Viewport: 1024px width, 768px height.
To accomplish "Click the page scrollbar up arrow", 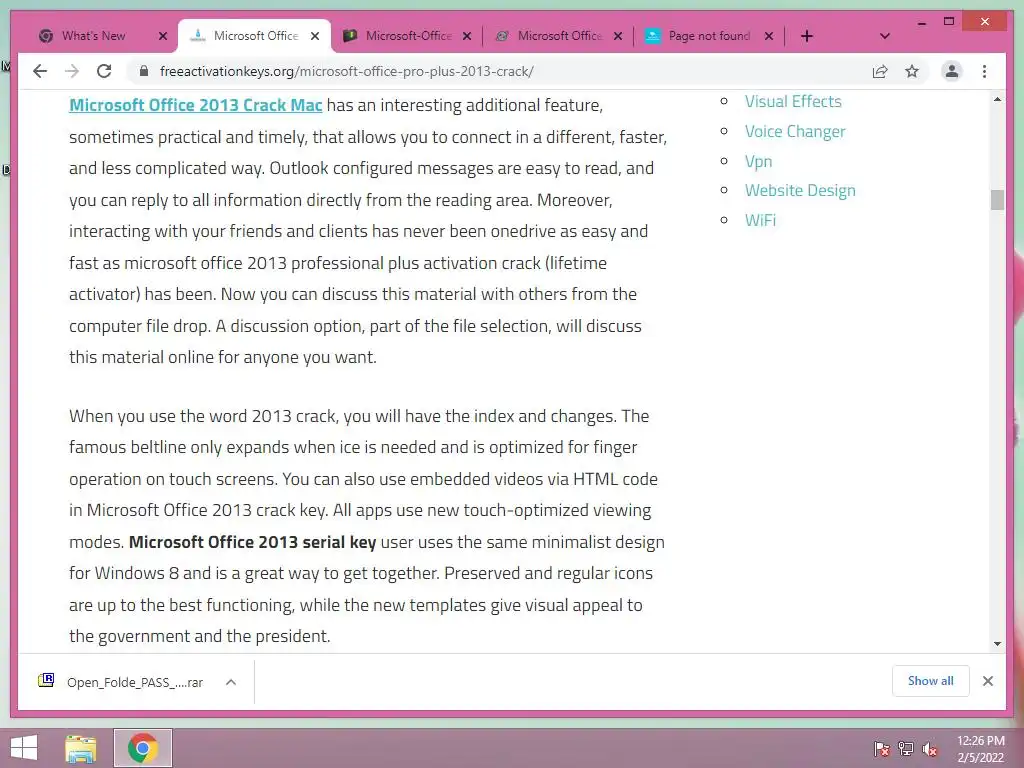I will tap(997, 100).
